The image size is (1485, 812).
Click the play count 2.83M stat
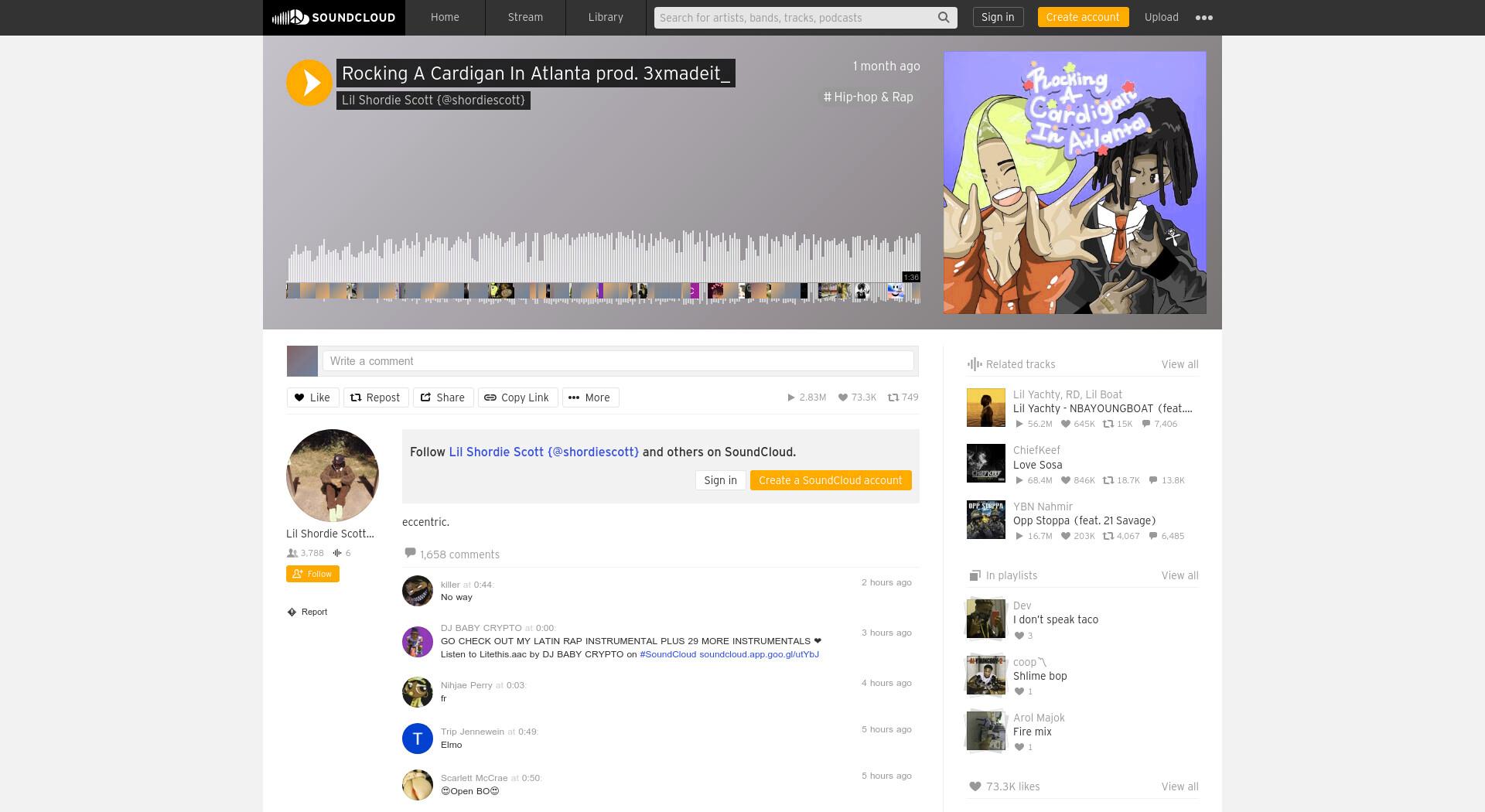[x=807, y=397]
